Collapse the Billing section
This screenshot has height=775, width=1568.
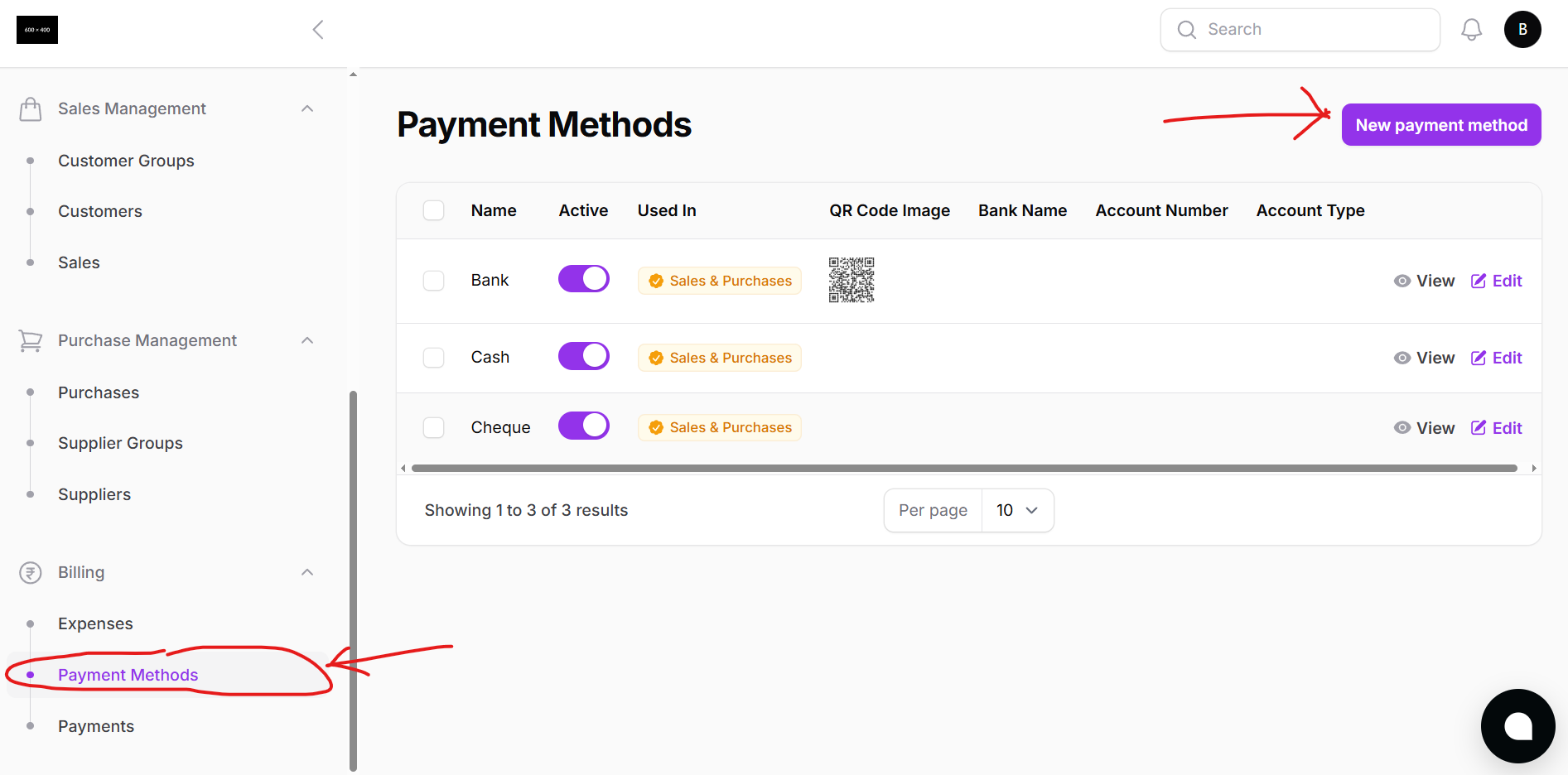307,572
